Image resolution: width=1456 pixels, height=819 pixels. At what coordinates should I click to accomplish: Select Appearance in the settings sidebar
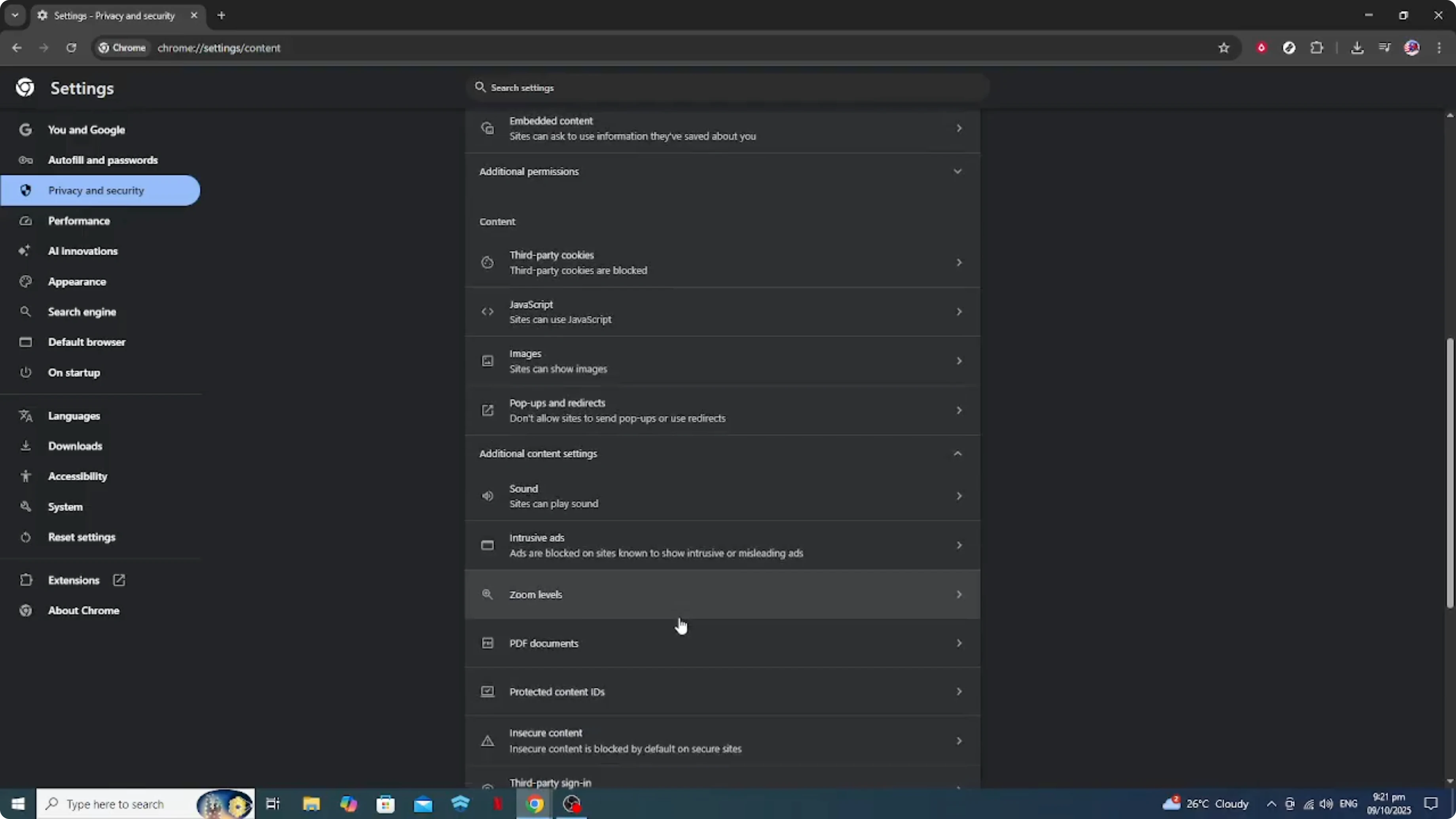point(77,281)
